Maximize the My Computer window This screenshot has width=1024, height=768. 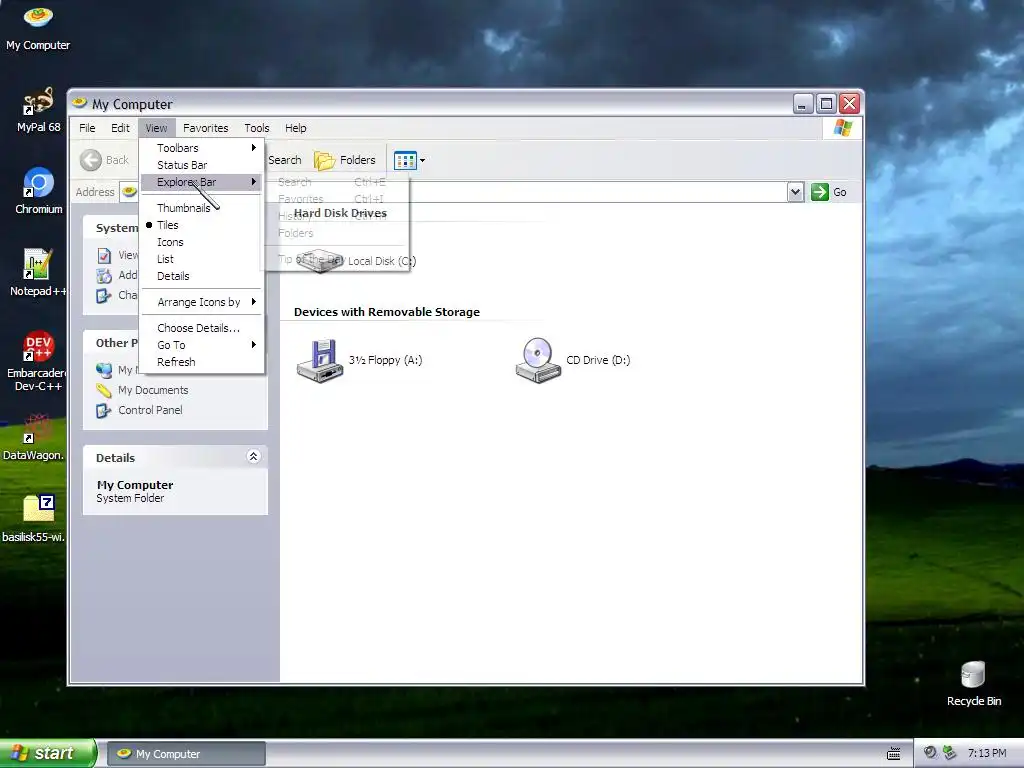pos(826,103)
